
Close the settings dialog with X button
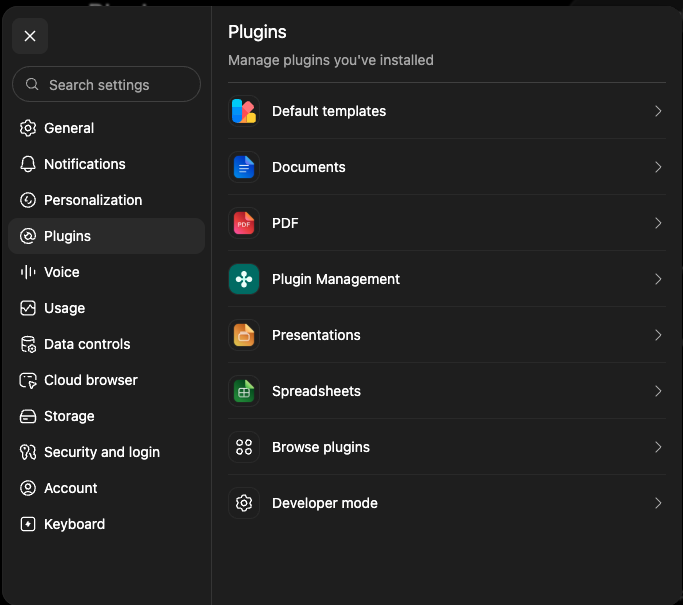point(30,36)
